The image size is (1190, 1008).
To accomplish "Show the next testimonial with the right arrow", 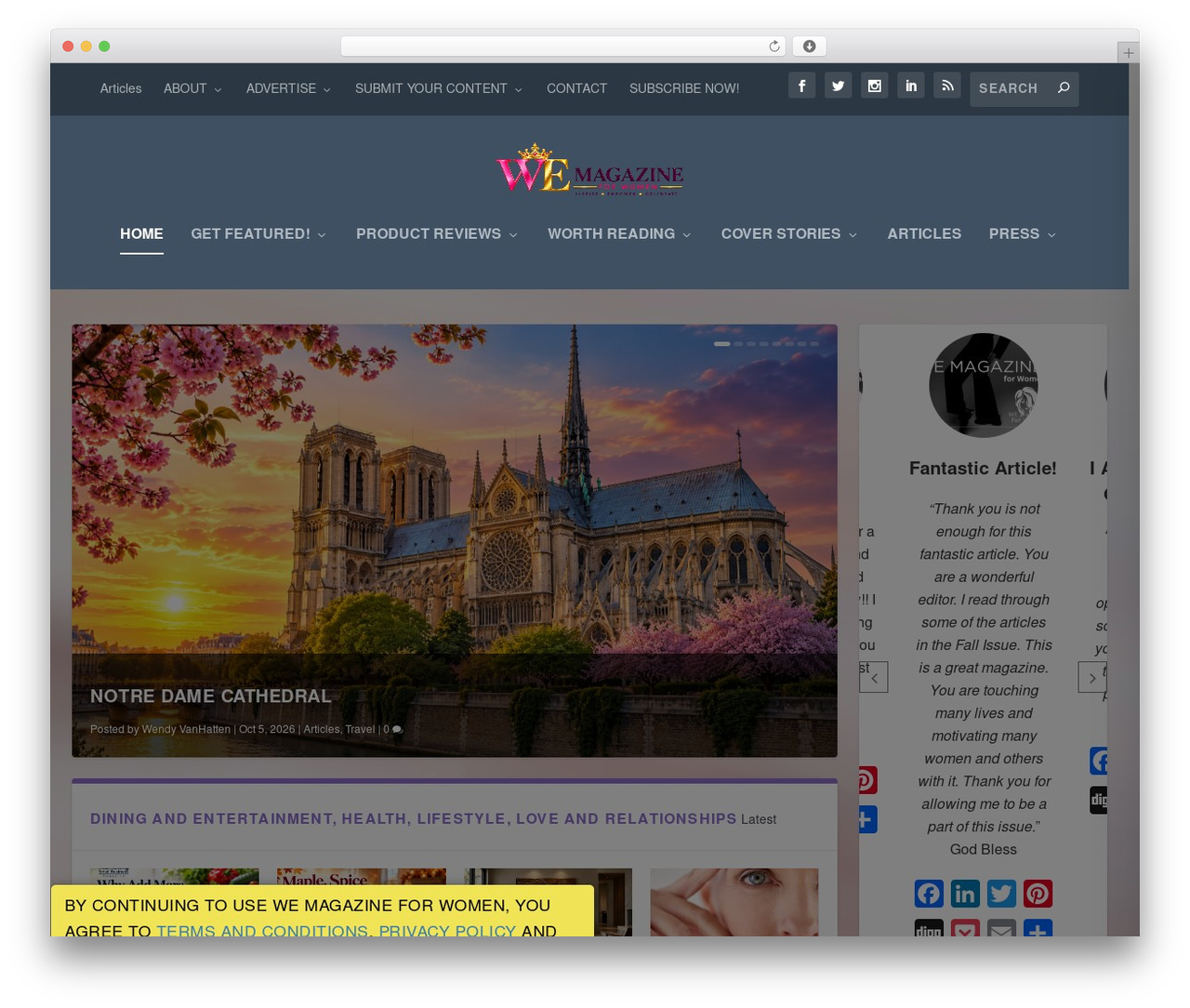I will tap(1092, 678).
